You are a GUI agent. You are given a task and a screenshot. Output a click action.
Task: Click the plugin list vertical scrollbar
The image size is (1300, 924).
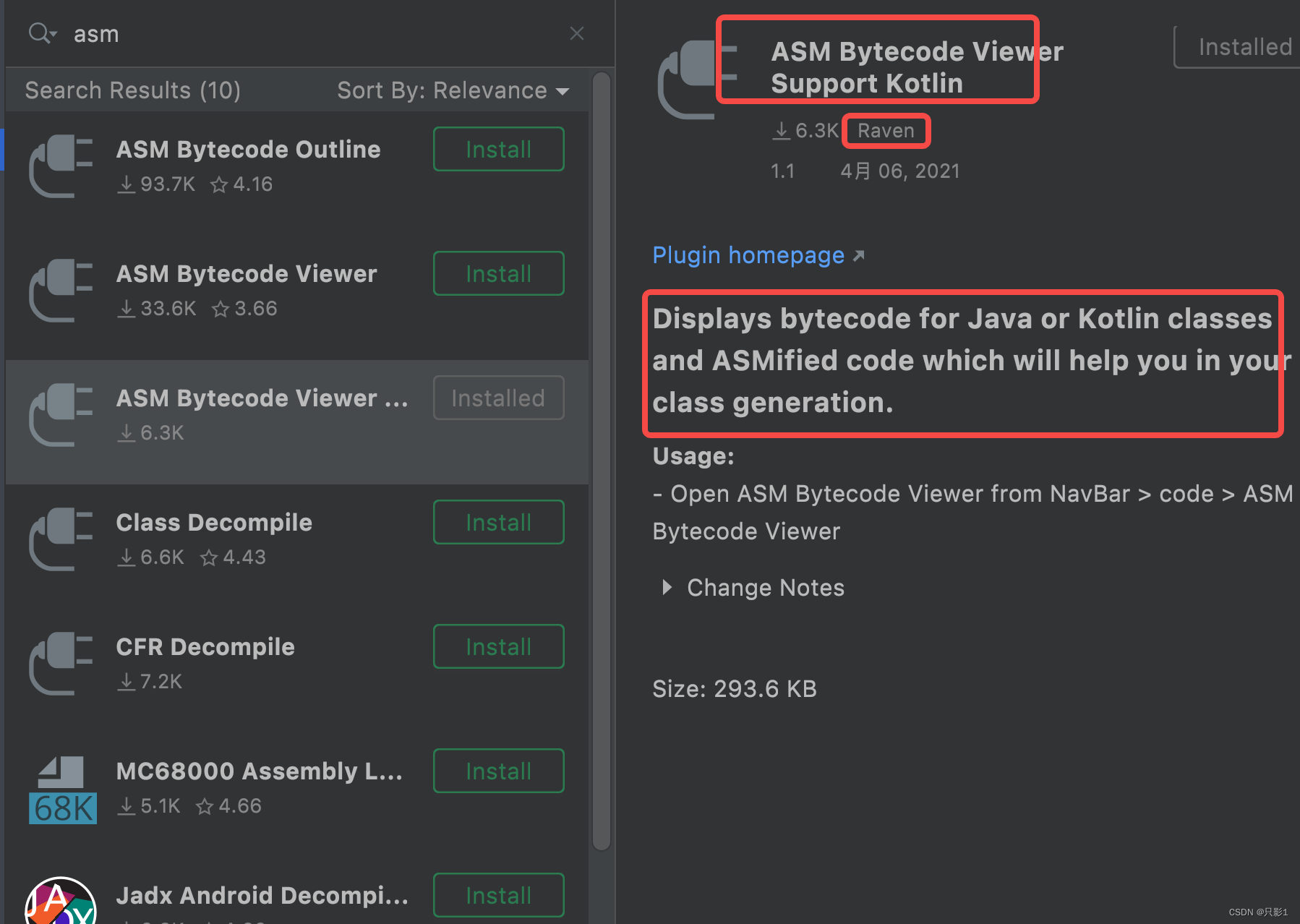602,463
